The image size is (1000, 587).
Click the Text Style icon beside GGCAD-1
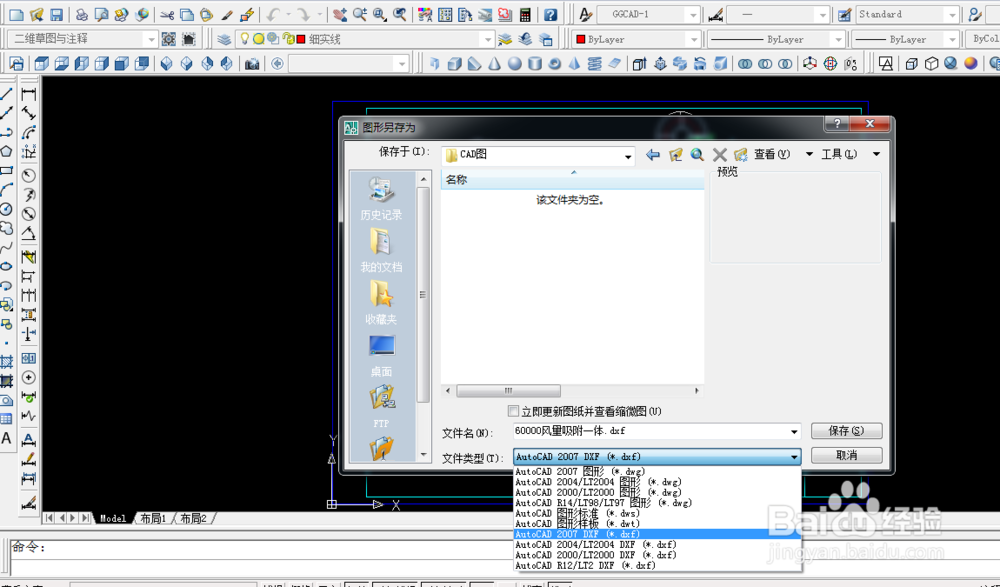click(585, 14)
